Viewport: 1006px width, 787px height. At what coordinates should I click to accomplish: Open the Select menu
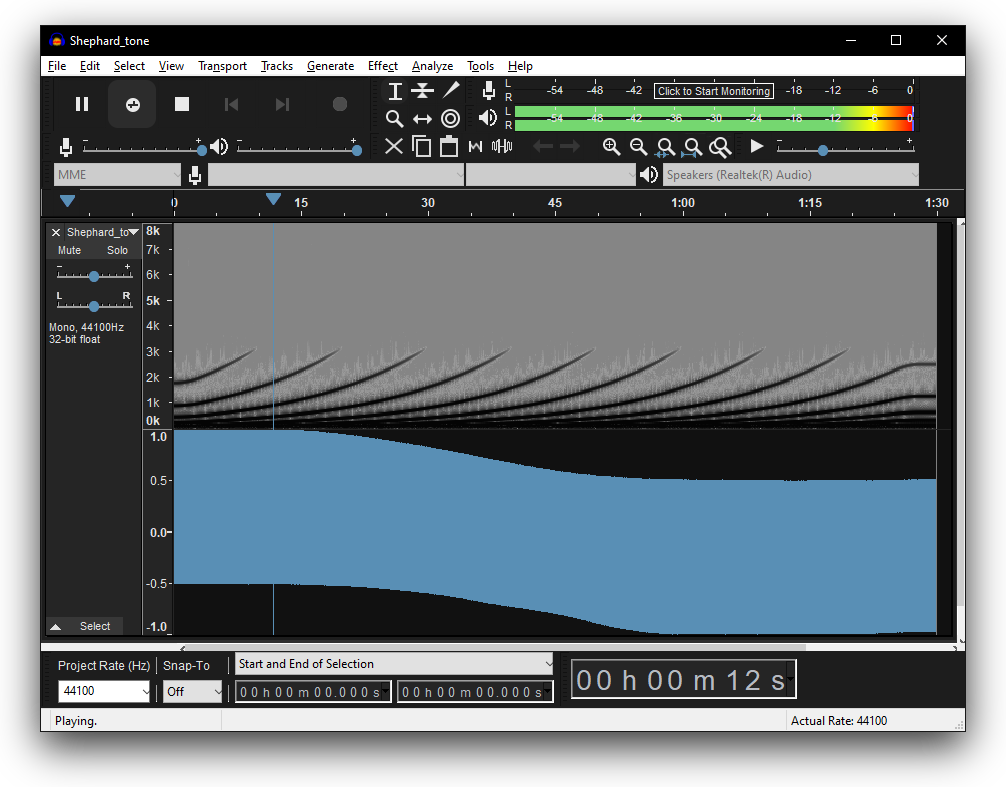[129, 66]
